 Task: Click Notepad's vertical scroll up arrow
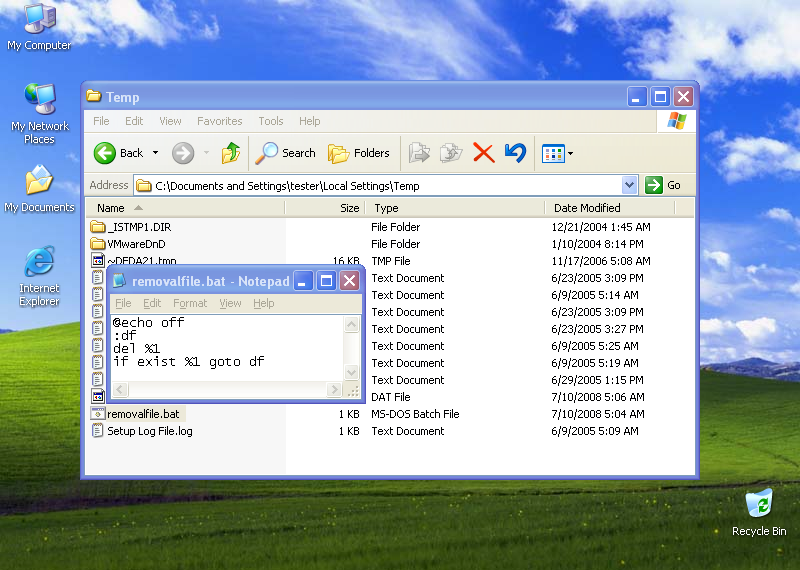coord(352,324)
